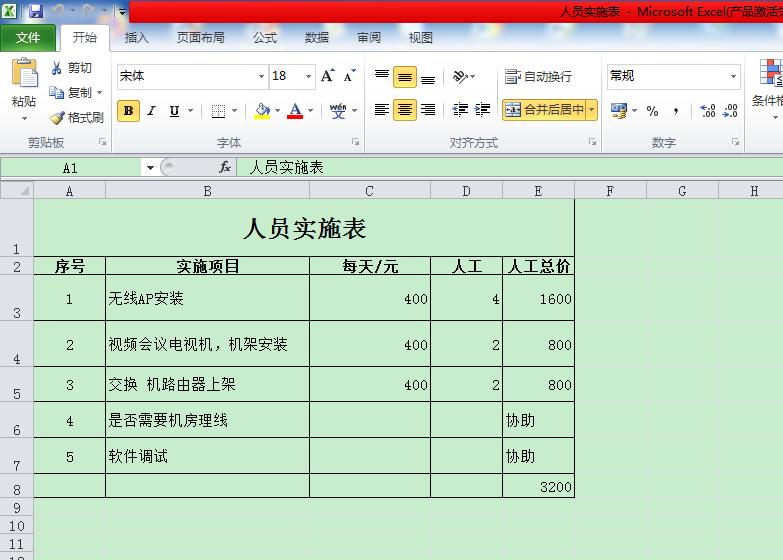
Task: Click the Copy icon
Action: (x=56, y=92)
